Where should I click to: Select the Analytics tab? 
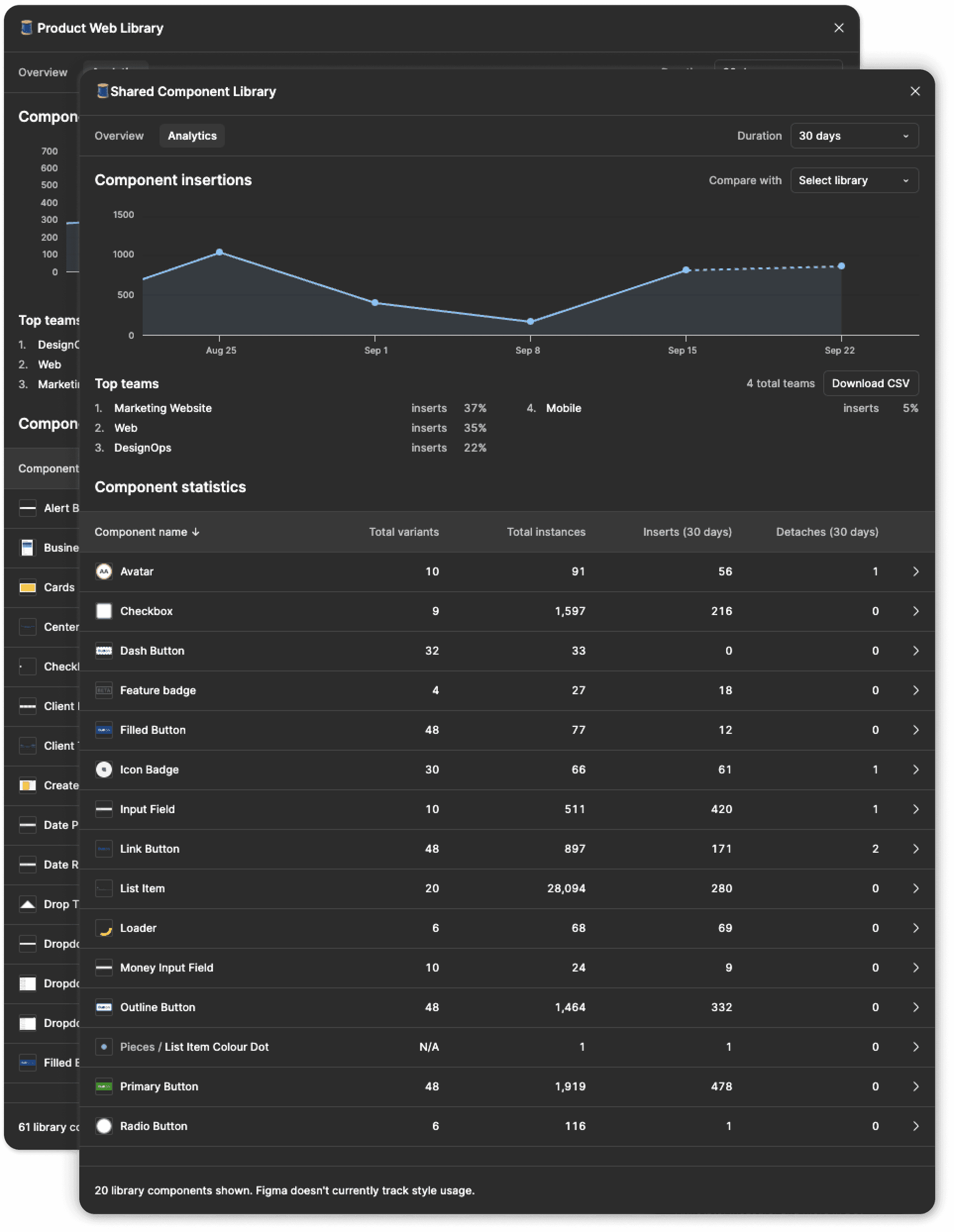click(192, 136)
